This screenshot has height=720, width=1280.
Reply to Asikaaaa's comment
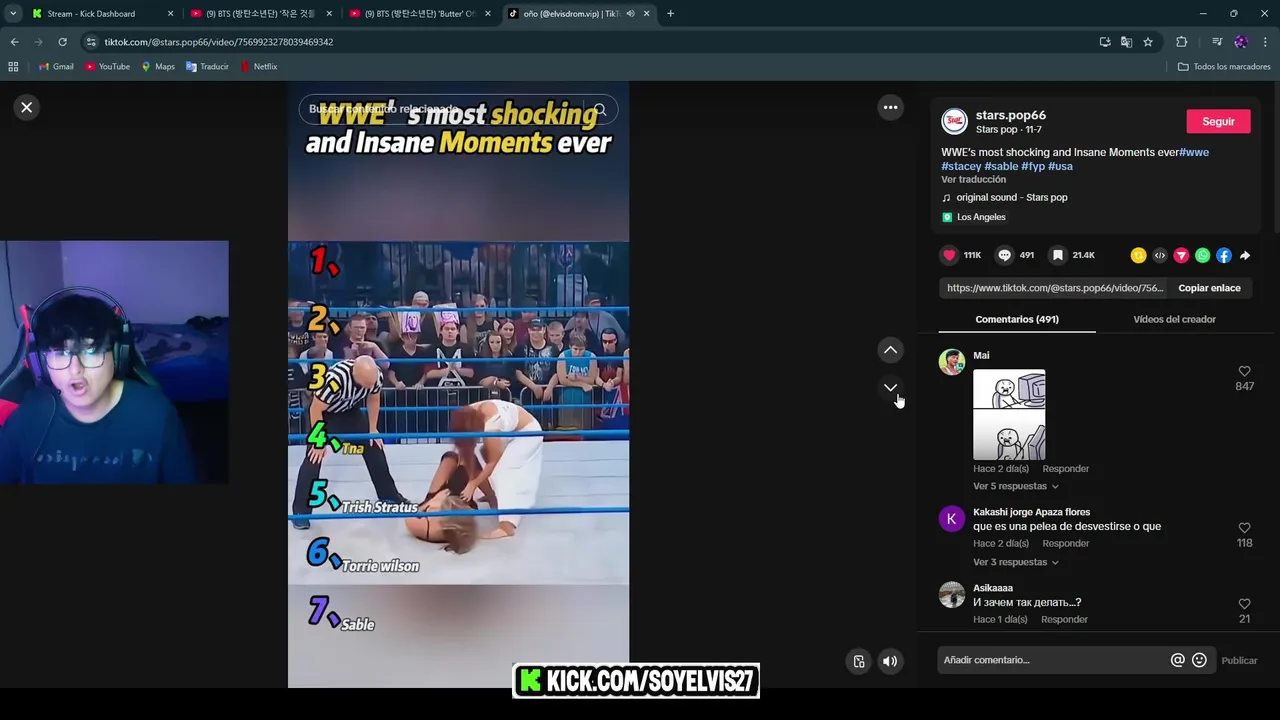[x=1064, y=619]
